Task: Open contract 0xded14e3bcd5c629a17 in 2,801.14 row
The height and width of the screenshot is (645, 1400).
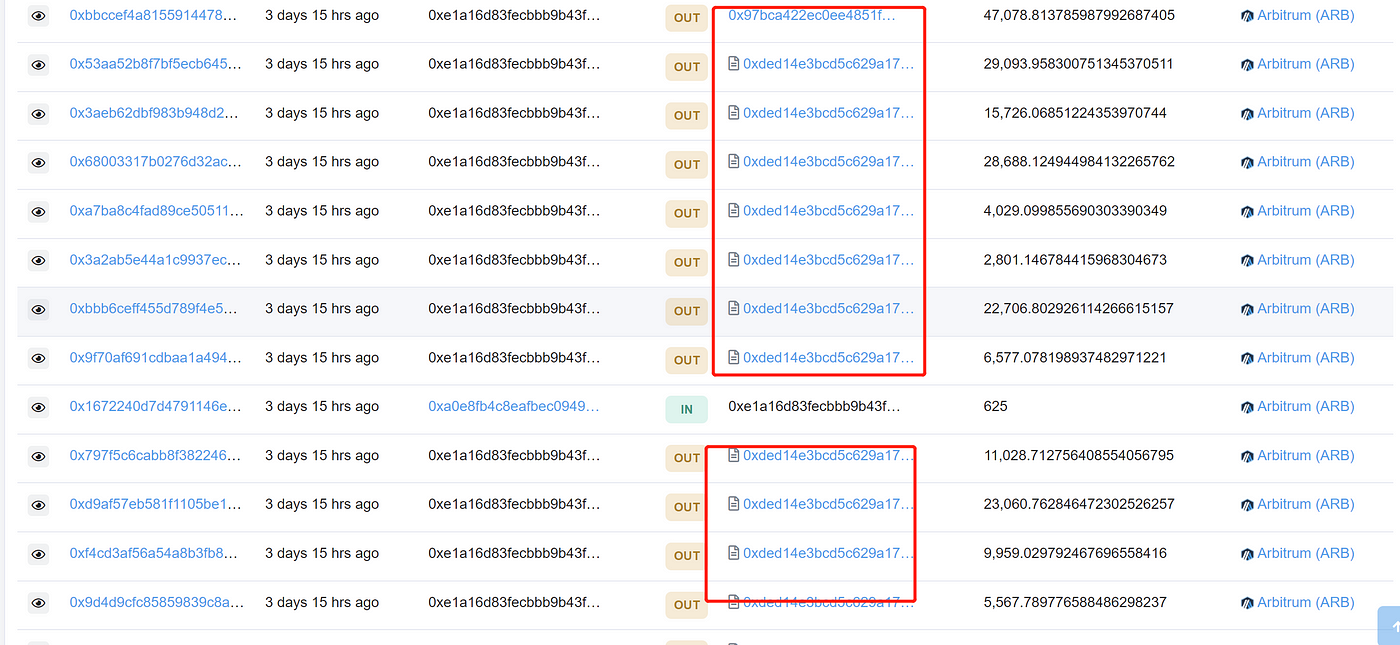Action: coord(828,260)
